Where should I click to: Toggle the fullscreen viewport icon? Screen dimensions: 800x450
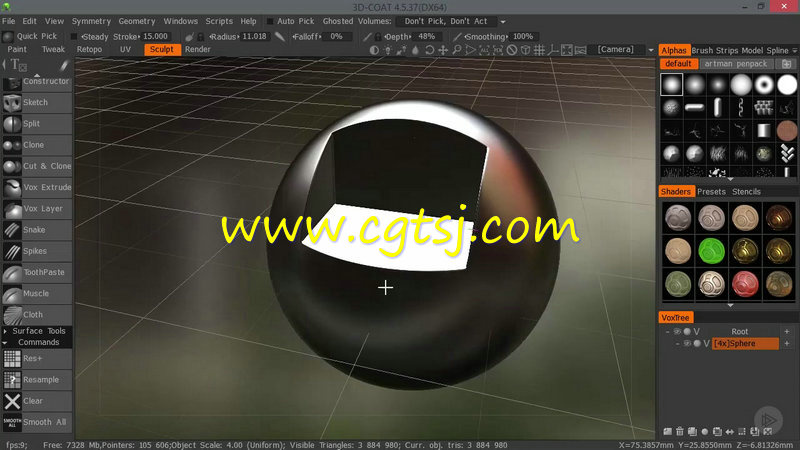coord(567,50)
